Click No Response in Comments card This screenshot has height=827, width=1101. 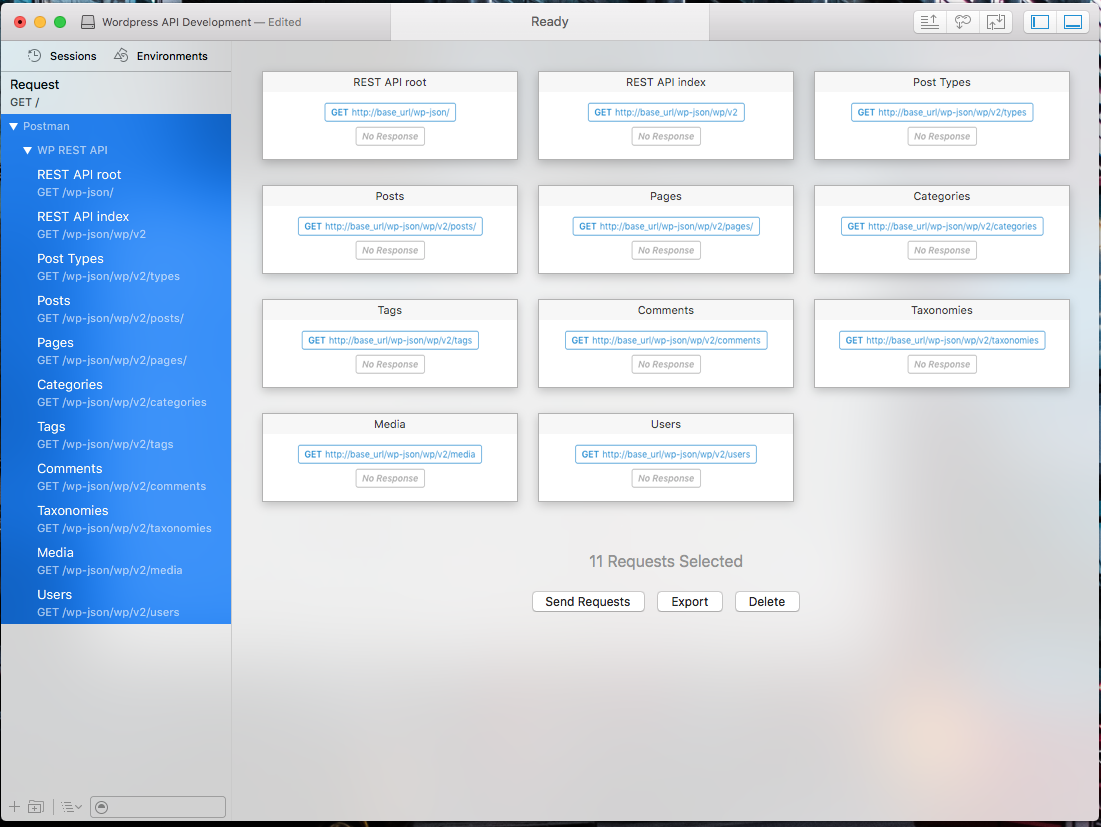(x=666, y=364)
